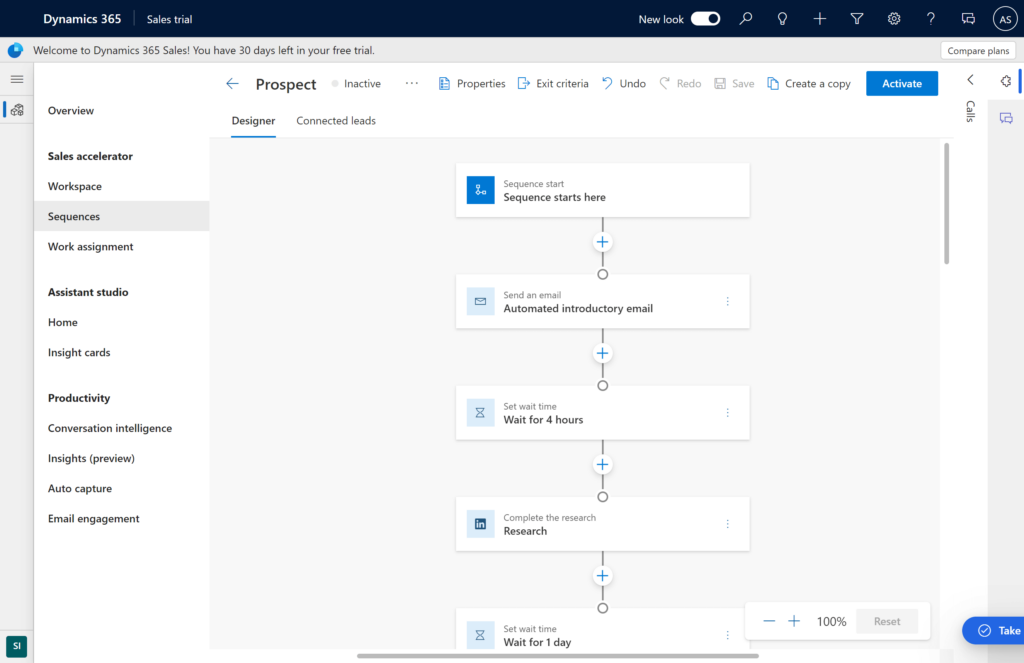Open the advanced filter funnel icon
Screen dimensions: 1024x663
(x=857, y=19)
